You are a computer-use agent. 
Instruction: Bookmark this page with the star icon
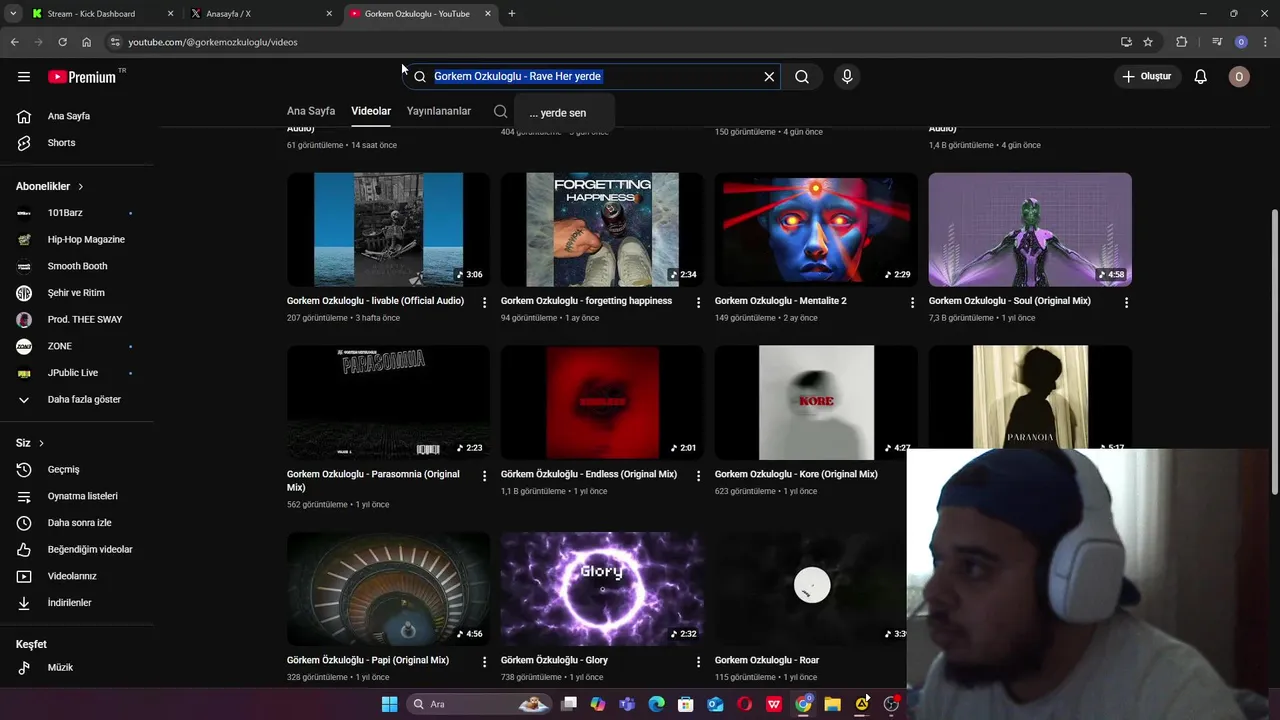point(1148,42)
